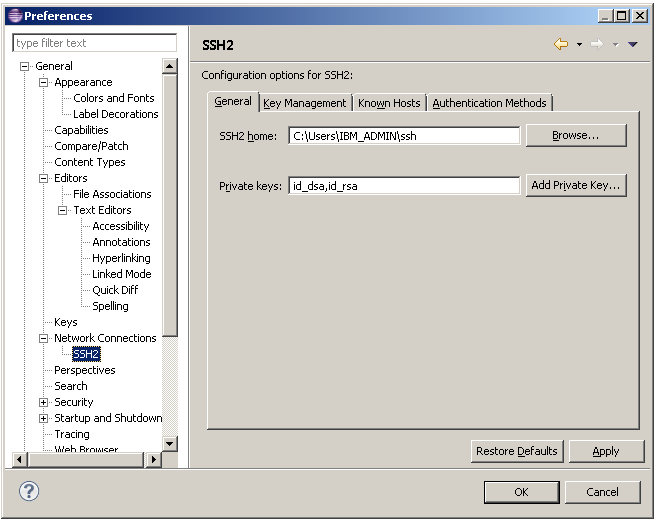Expand the Security tree node
Screen dimensions: 657x522
click(44, 402)
